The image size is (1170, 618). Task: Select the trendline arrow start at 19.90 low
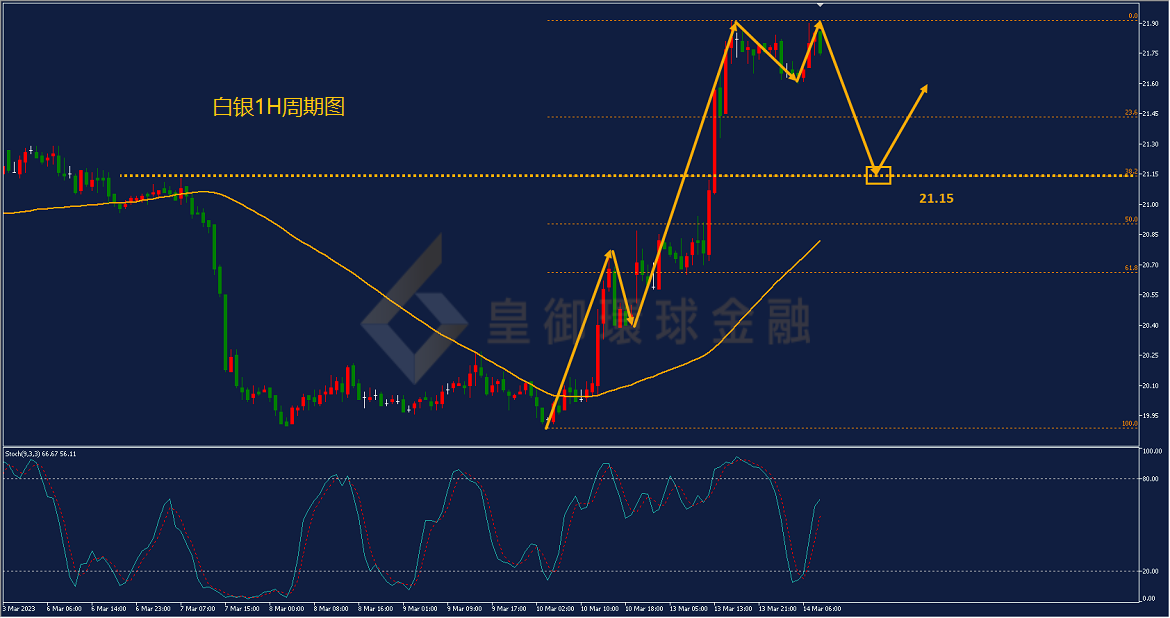pyautogui.click(x=547, y=426)
